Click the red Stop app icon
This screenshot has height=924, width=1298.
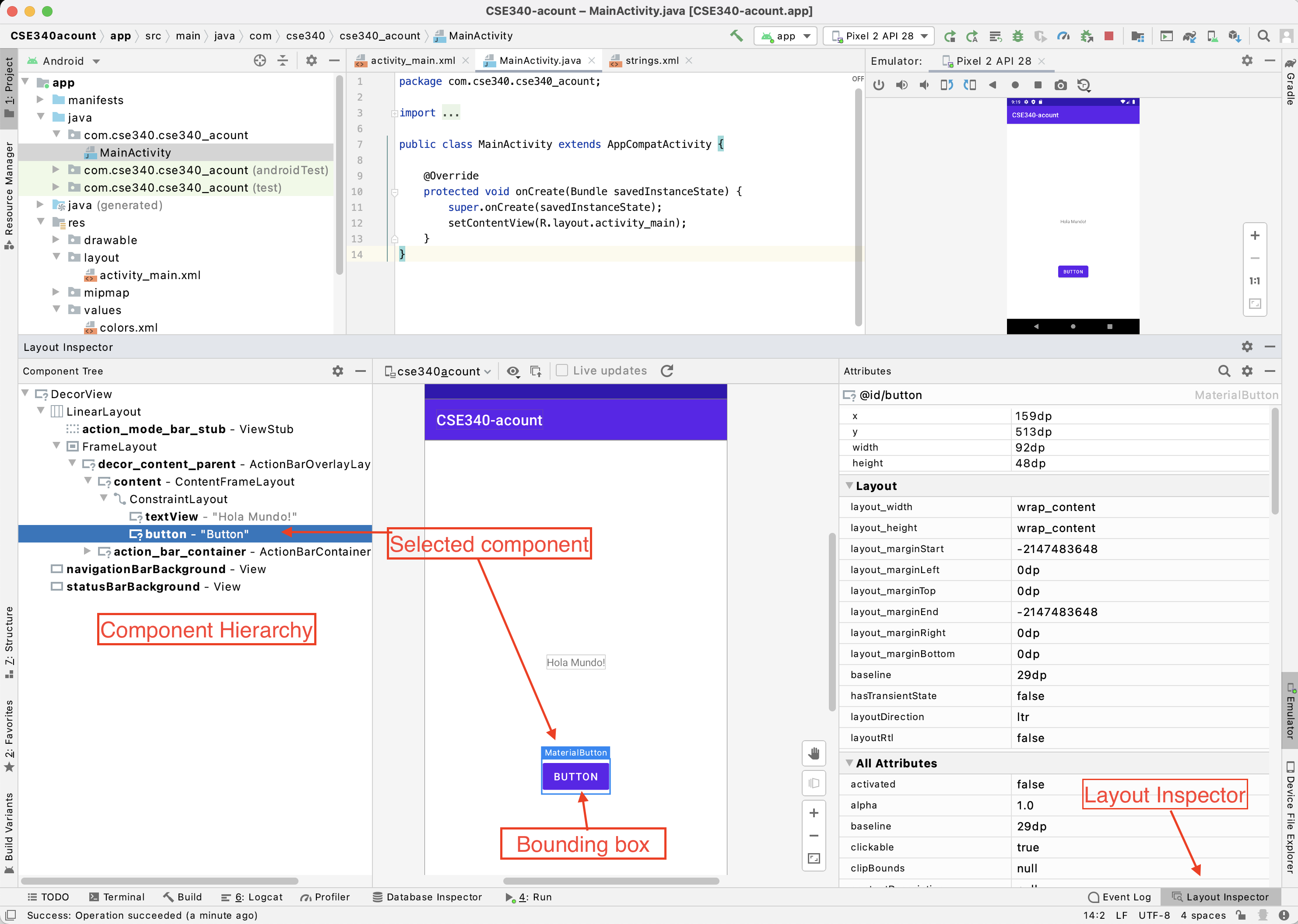click(x=1109, y=36)
